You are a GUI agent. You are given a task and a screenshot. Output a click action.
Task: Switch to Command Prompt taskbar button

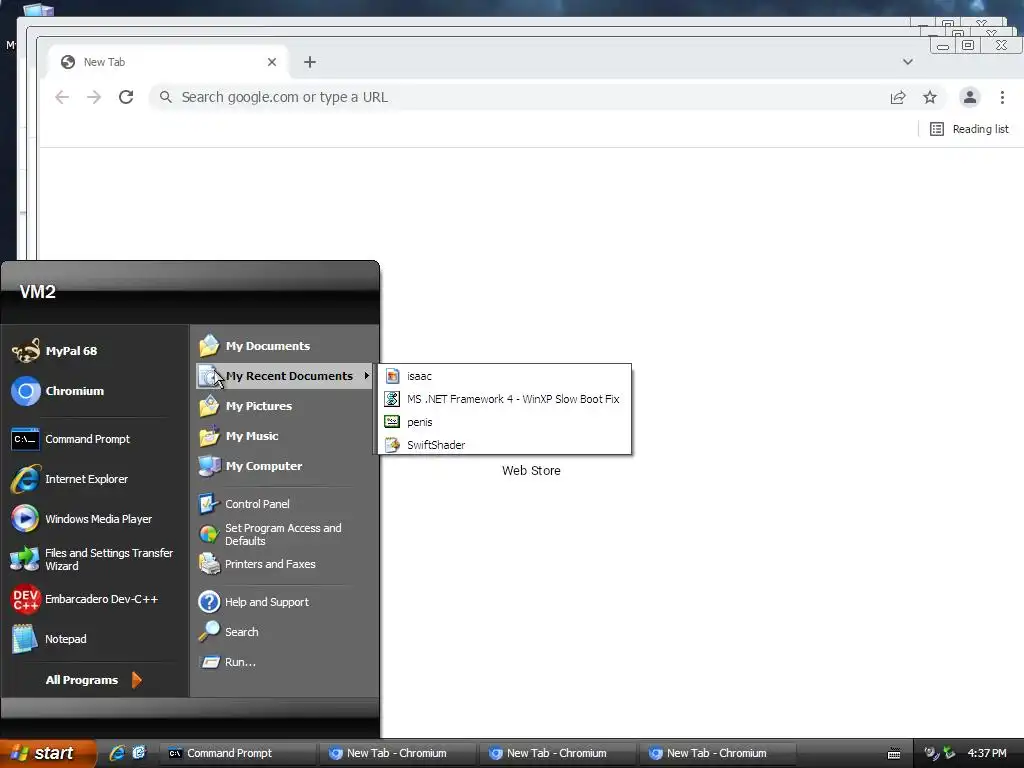point(238,753)
